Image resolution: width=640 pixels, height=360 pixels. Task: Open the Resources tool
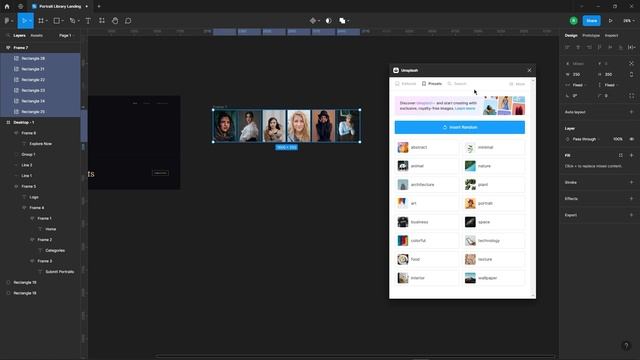point(102,21)
